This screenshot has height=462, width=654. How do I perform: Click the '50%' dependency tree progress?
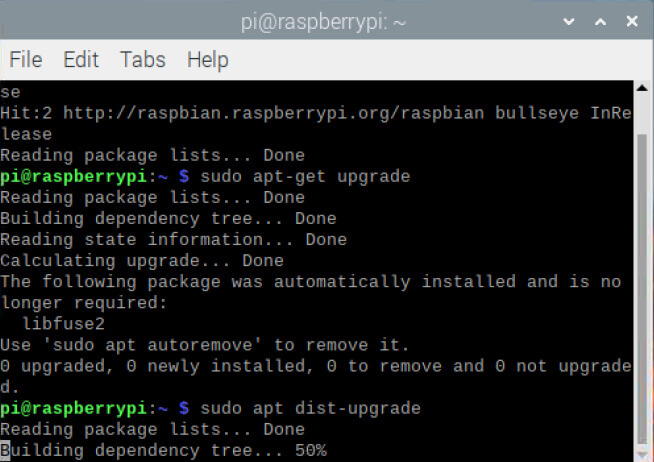tap(310, 451)
